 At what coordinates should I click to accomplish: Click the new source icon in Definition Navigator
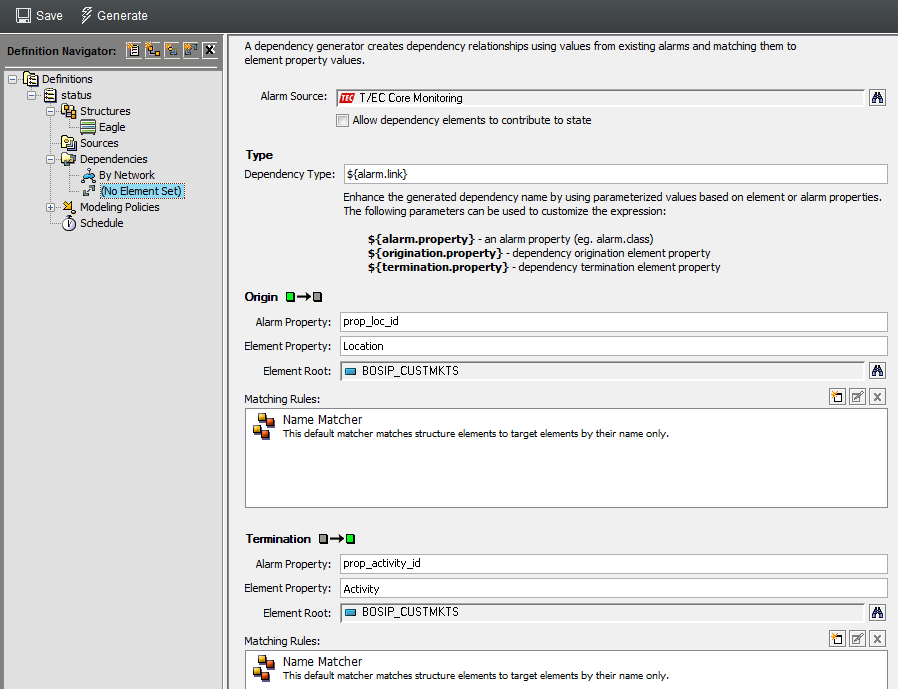click(x=172, y=50)
